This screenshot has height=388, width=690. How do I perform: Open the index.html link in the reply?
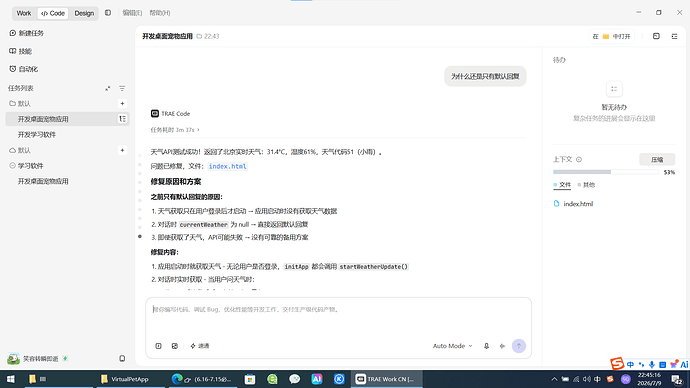[x=228, y=166]
